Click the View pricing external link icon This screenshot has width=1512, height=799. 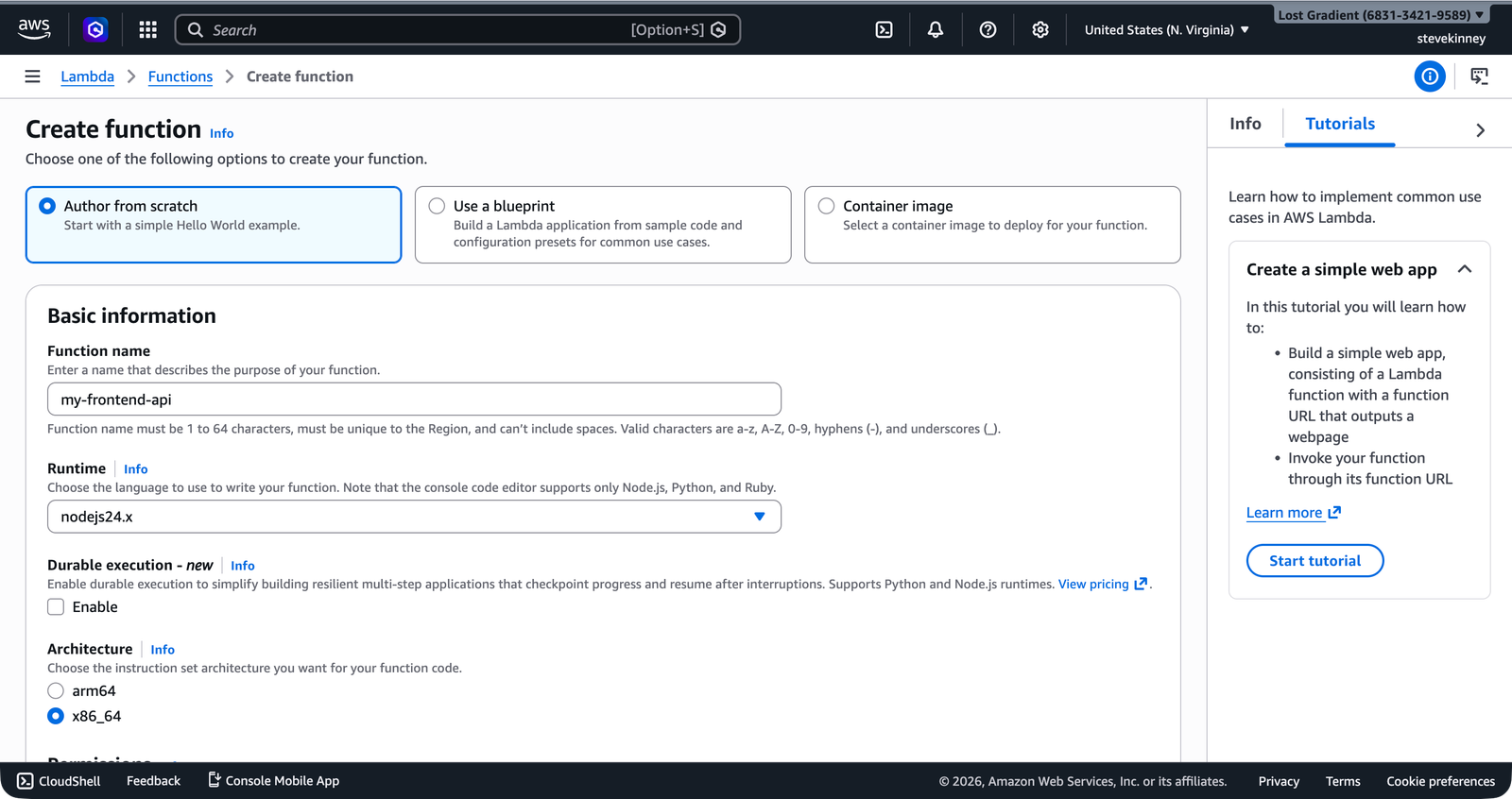(x=1141, y=584)
